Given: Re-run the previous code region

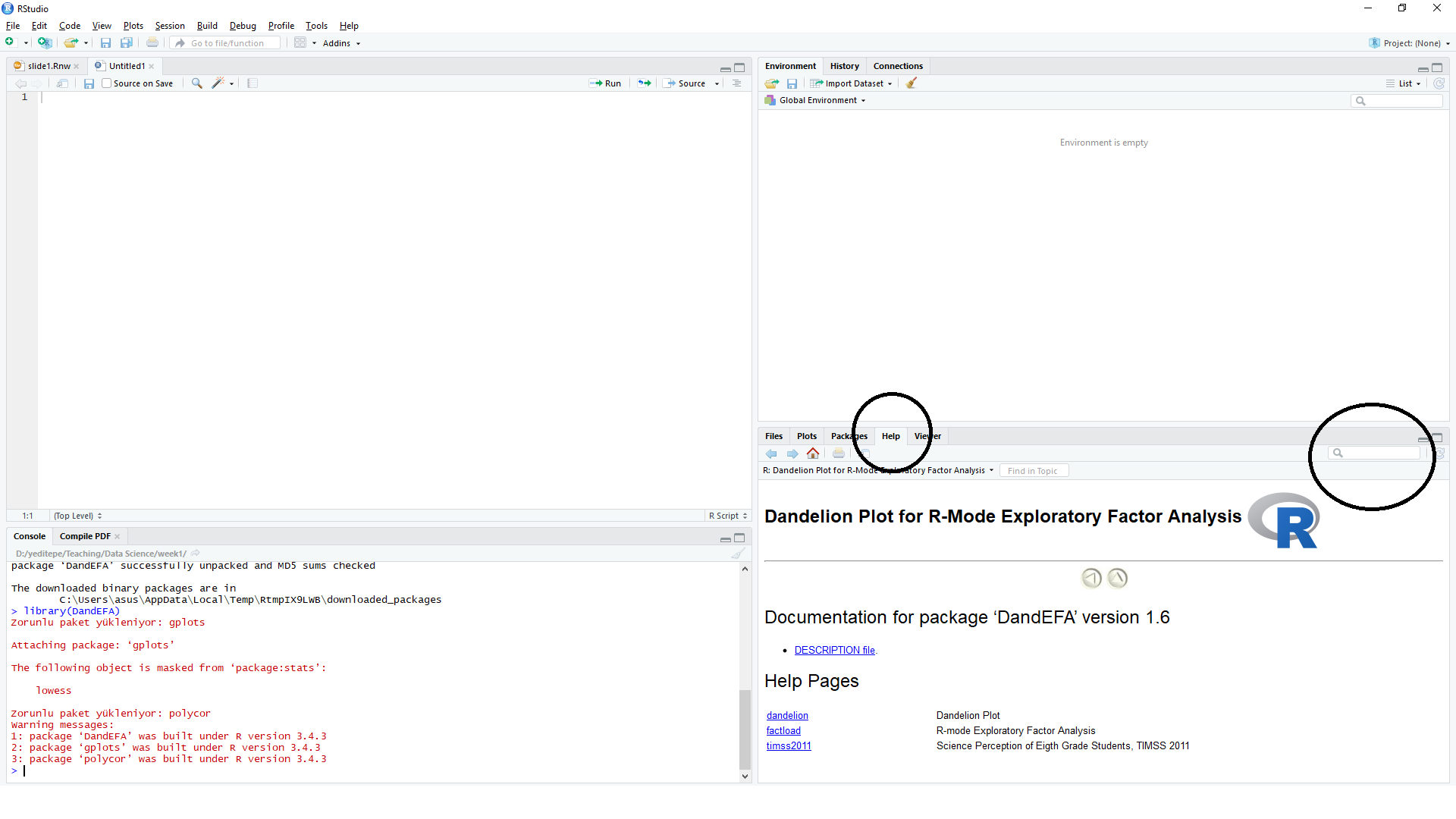Looking at the screenshot, I should 644,83.
